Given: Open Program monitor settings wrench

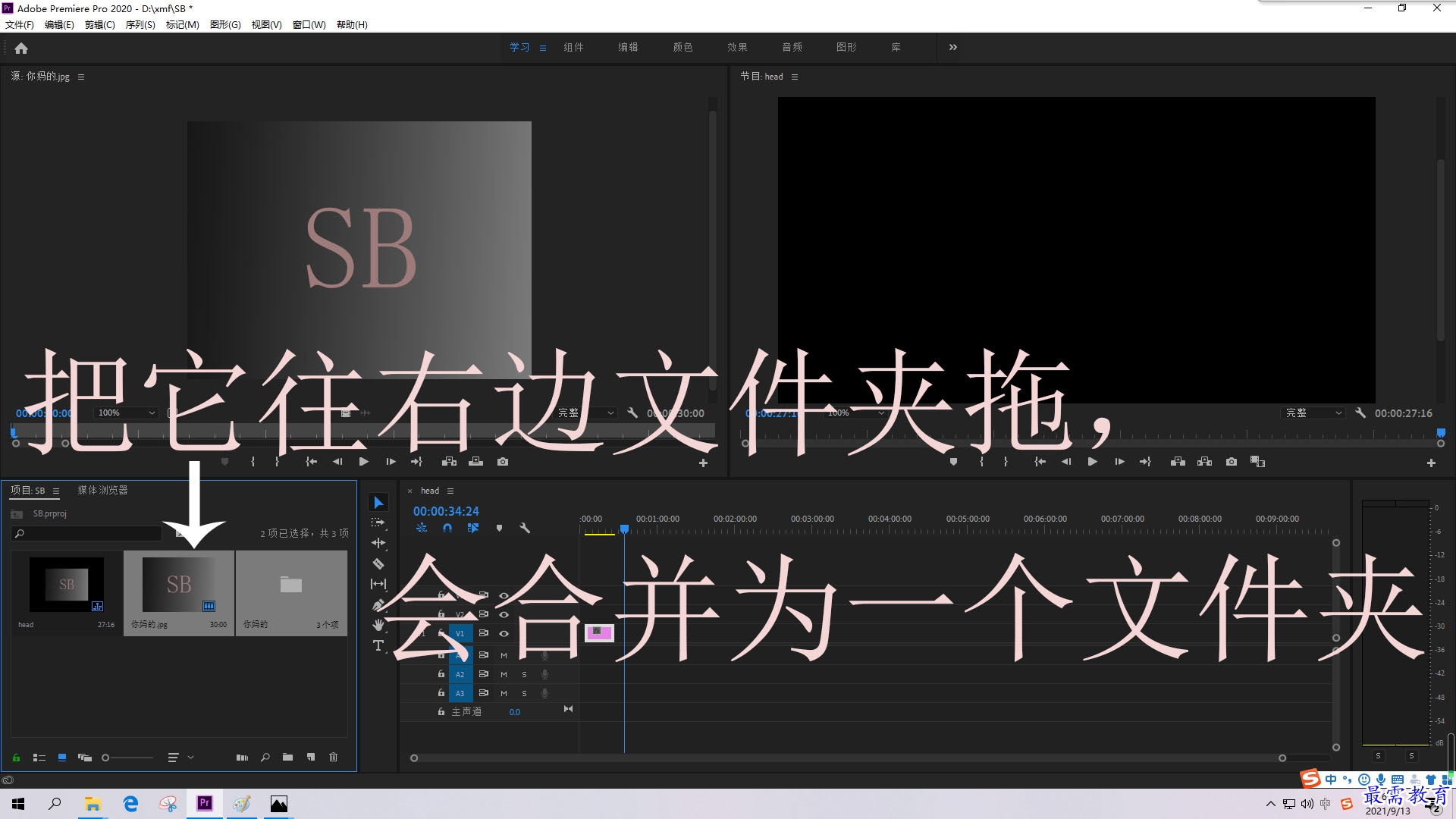Looking at the screenshot, I should pos(1360,413).
